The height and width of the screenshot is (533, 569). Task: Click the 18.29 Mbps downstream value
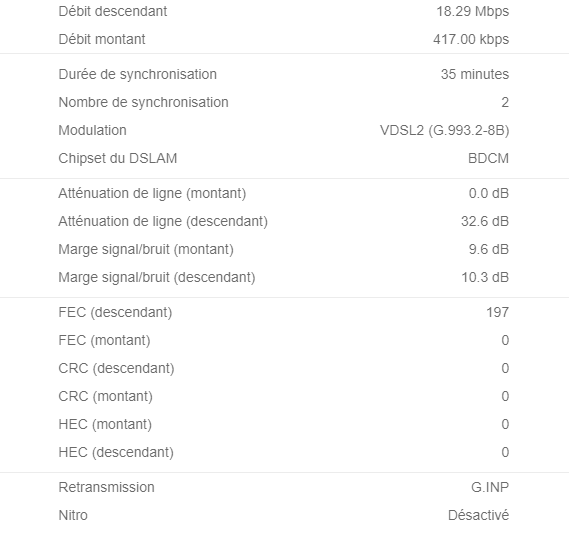[472, 11]
